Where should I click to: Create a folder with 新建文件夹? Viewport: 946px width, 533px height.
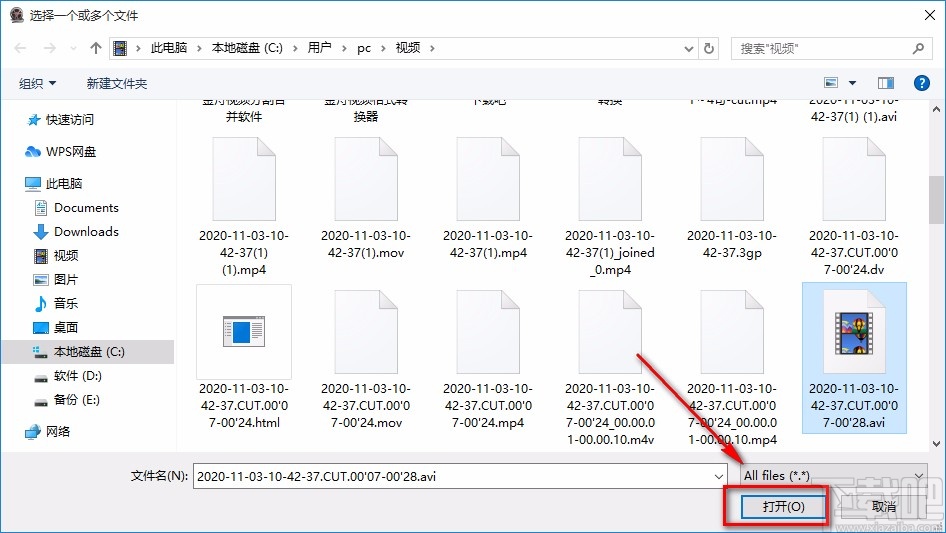(x=116, y=83)
